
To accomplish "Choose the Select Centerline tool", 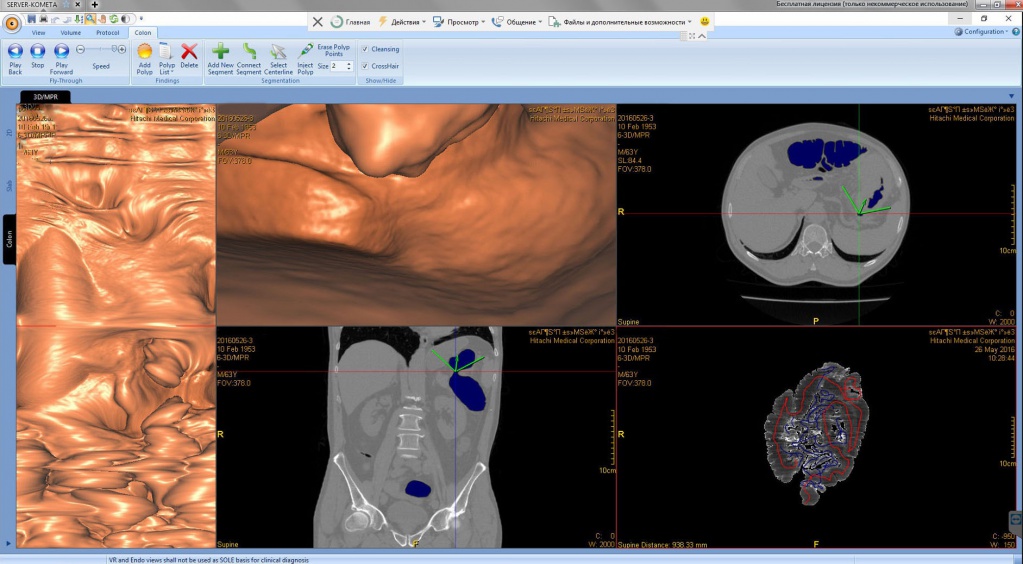I will [278, 52].
